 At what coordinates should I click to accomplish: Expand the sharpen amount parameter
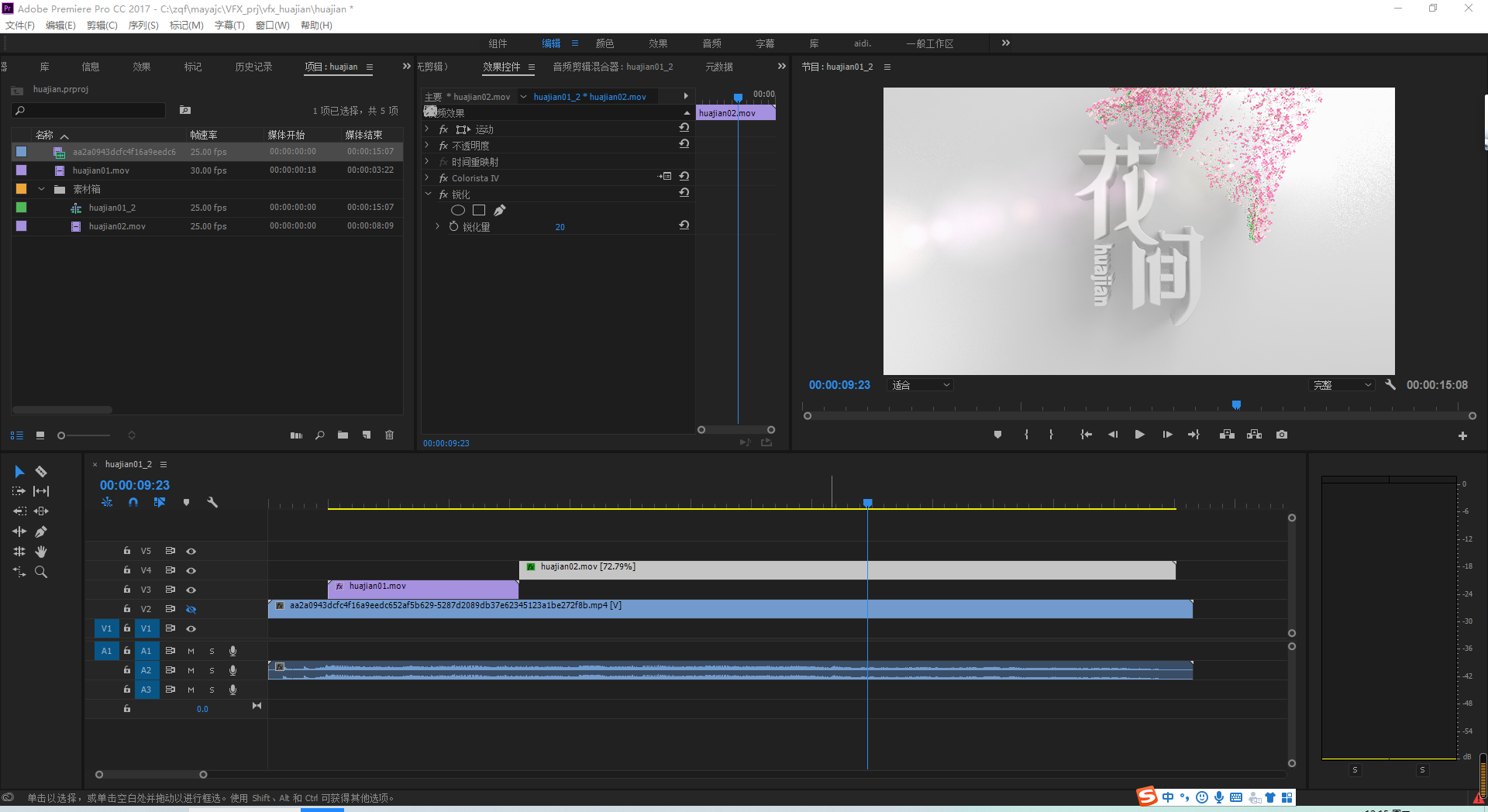tap(437, 227)
